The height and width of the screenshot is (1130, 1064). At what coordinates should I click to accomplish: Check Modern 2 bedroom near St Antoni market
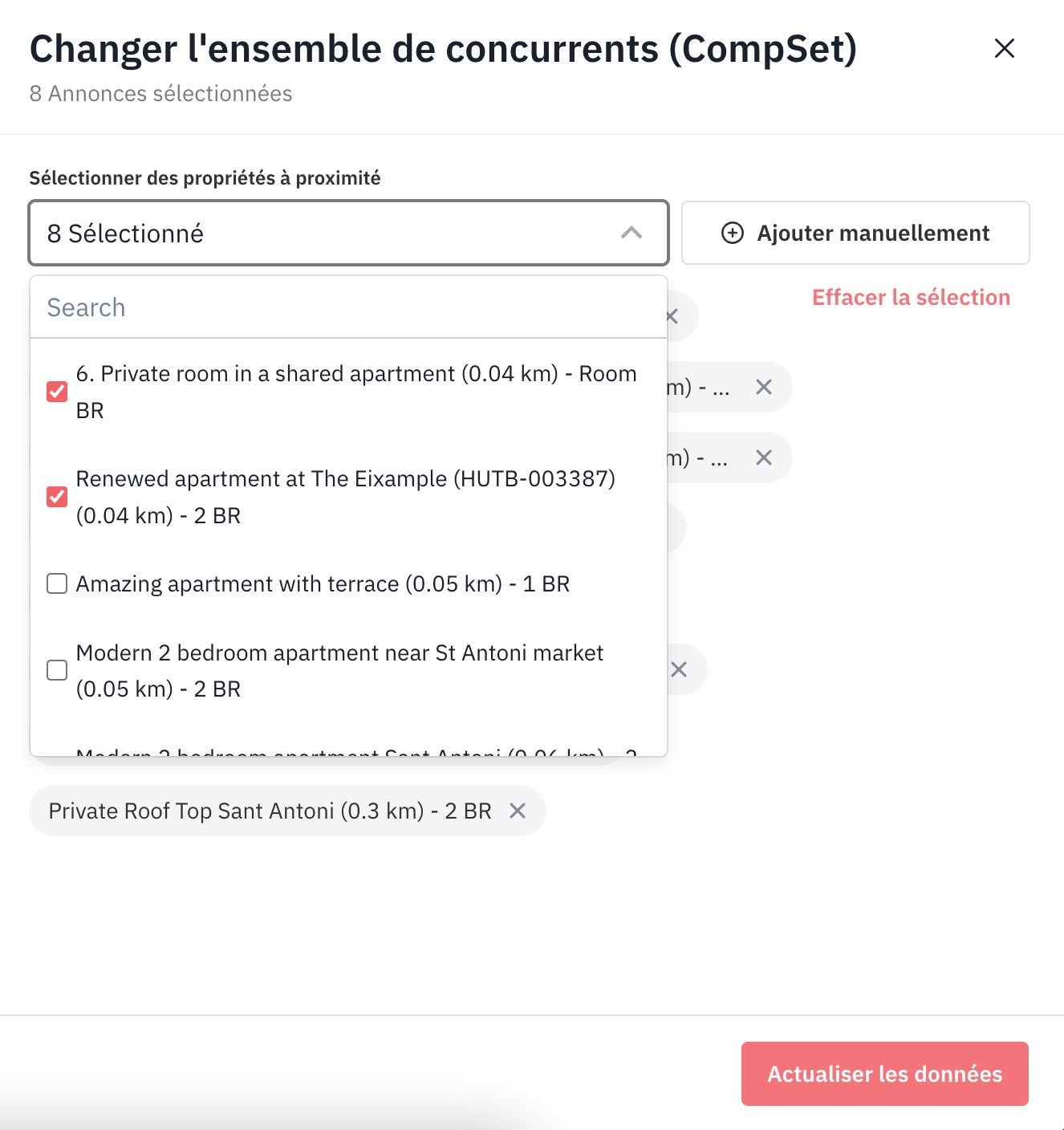(x=57, y=670)
